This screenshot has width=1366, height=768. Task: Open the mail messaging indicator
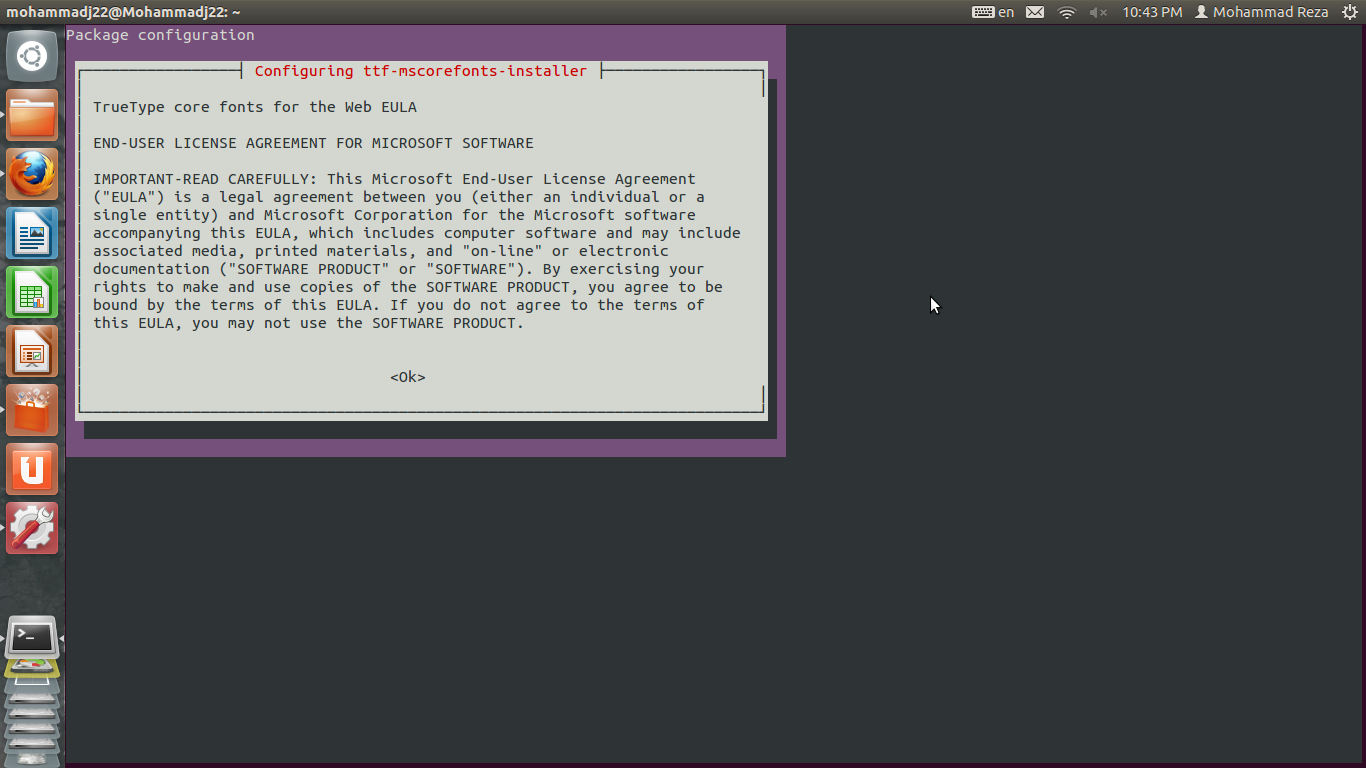tap(1035, 12)
